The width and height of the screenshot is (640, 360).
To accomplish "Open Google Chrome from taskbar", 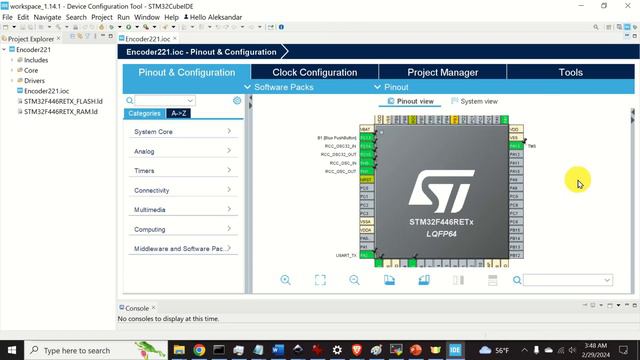I will (x=199, y=350).
